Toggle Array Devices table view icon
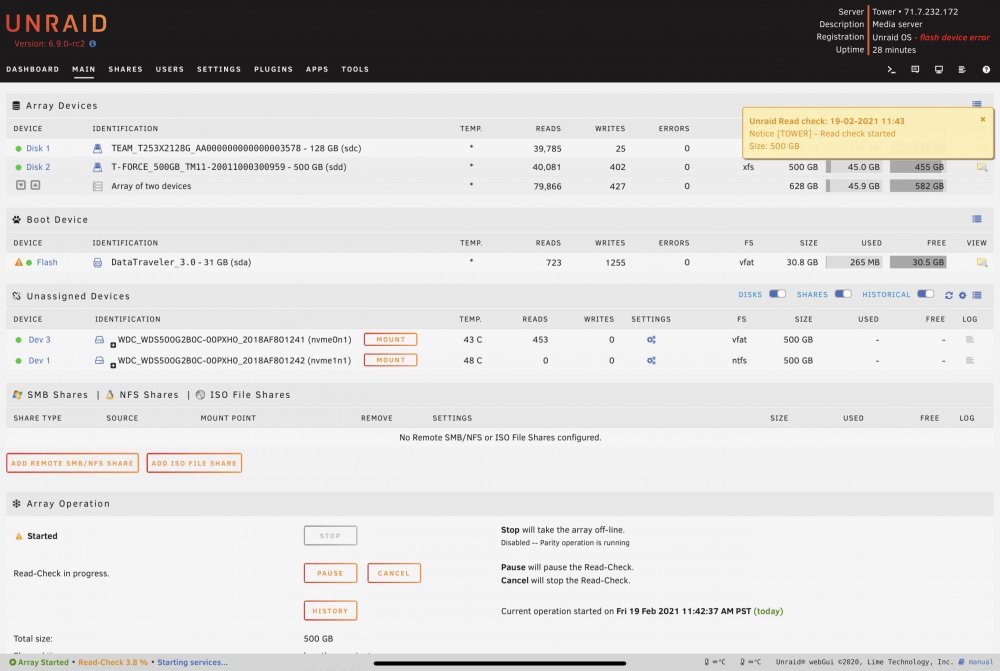 pos(976,104)
